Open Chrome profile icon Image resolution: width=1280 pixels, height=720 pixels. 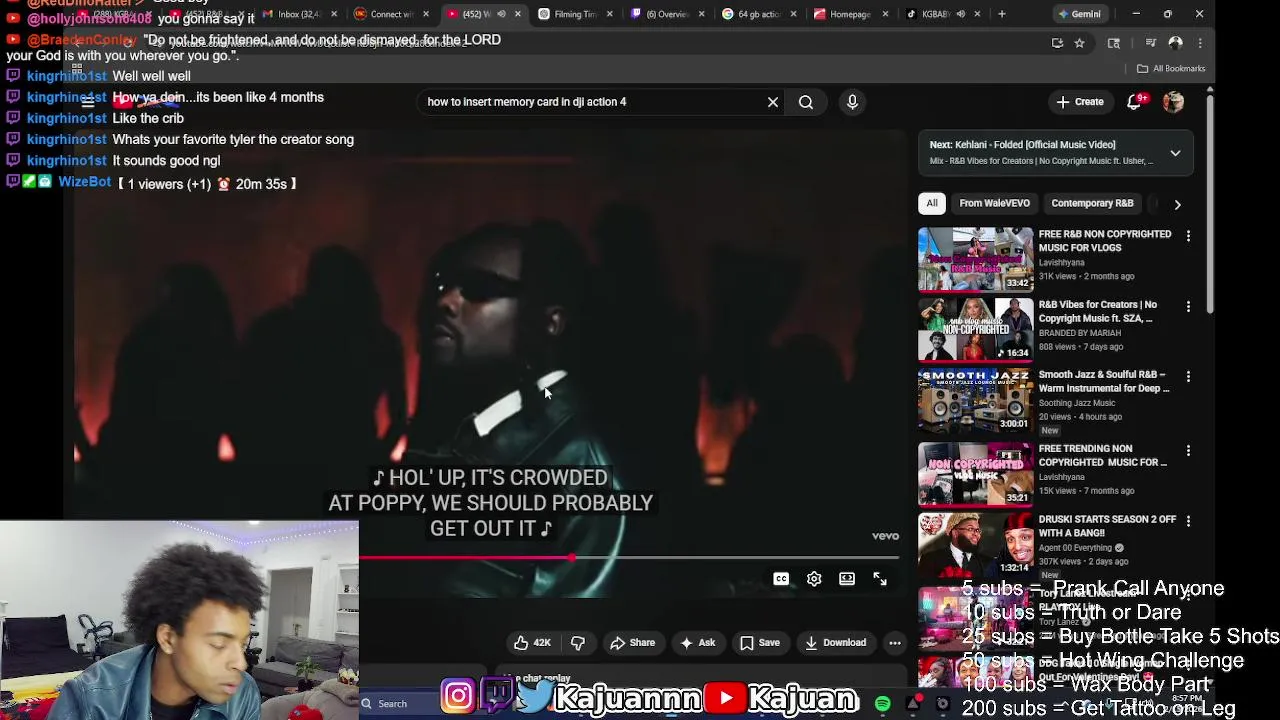point(1176,43)
